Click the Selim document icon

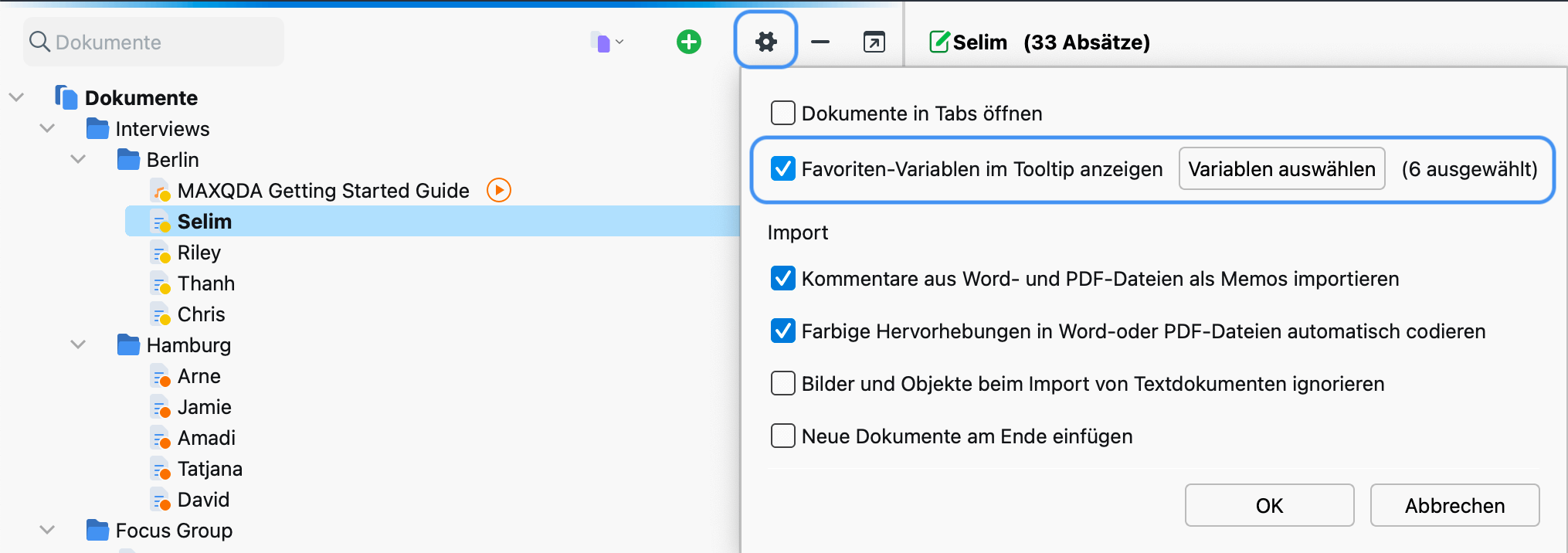coord(160,222)
